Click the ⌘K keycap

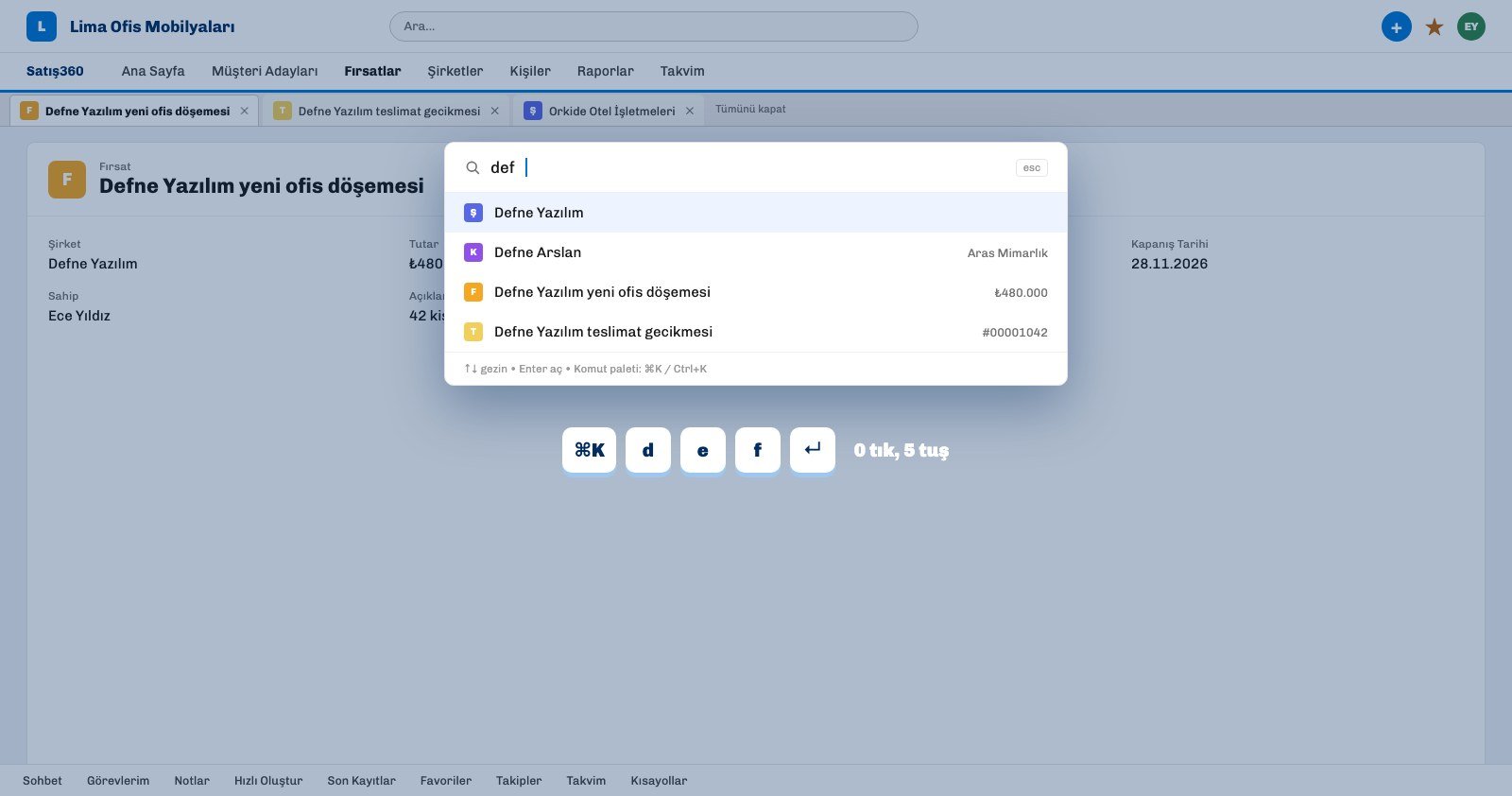pos(589,450)
